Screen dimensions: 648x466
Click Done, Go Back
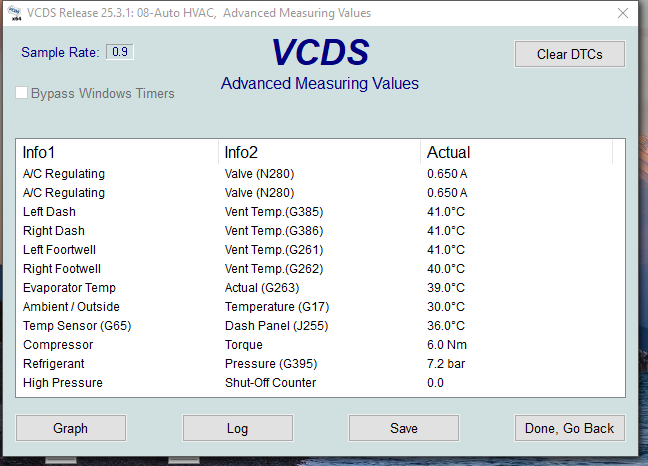(569, 428)
